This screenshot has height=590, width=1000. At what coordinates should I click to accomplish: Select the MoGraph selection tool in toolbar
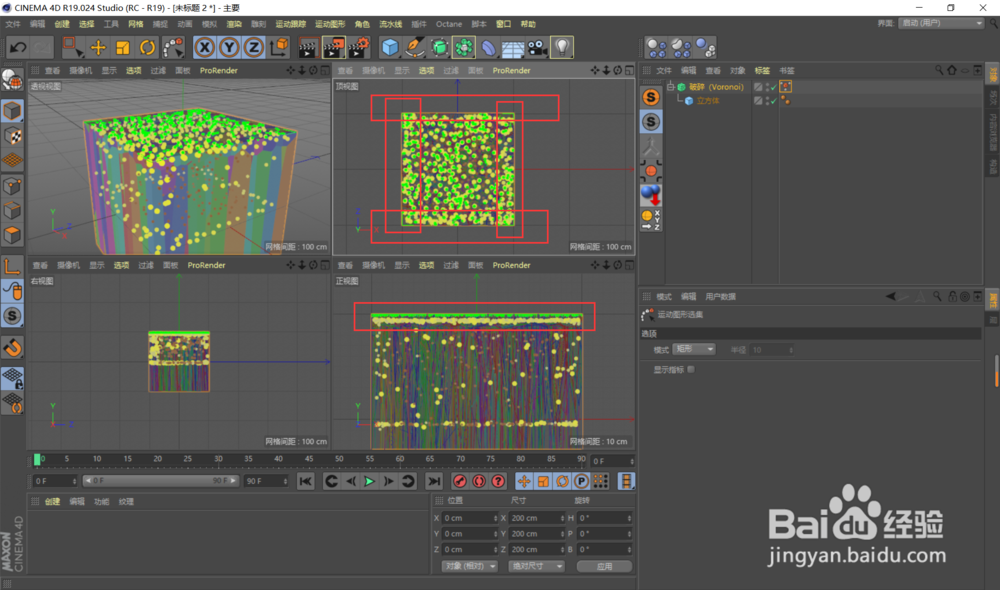click(x=173, y=48)
